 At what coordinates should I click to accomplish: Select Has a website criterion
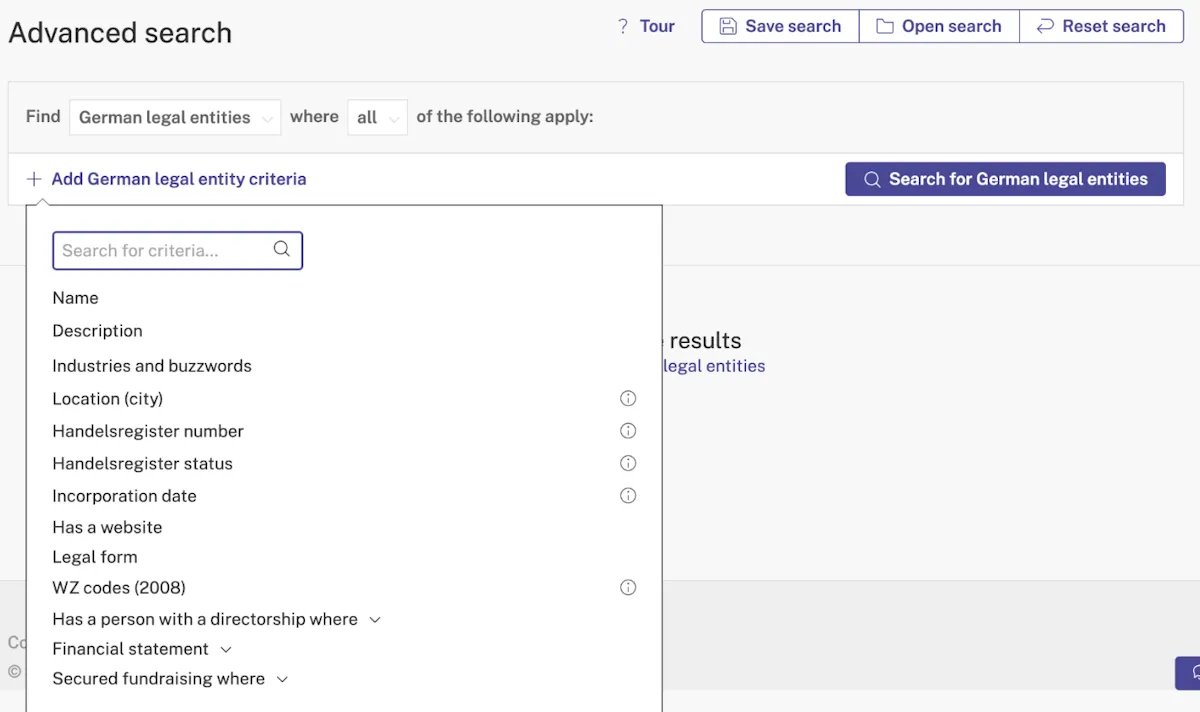tap(107, 527)
